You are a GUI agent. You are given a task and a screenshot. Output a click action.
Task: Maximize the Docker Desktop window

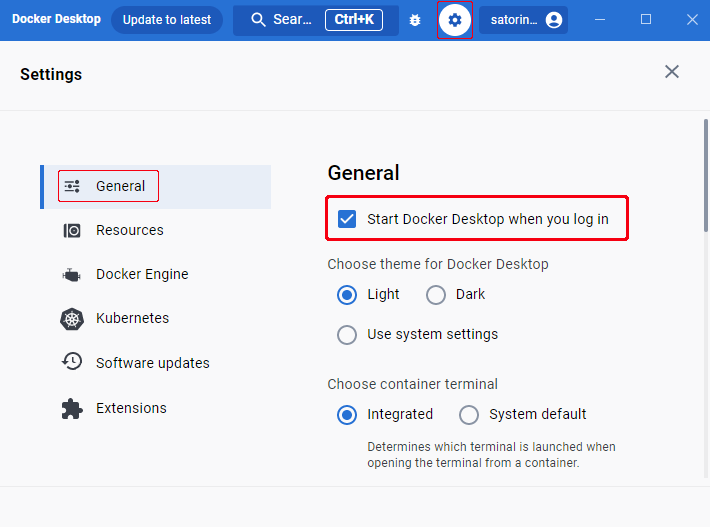[646, 19]
